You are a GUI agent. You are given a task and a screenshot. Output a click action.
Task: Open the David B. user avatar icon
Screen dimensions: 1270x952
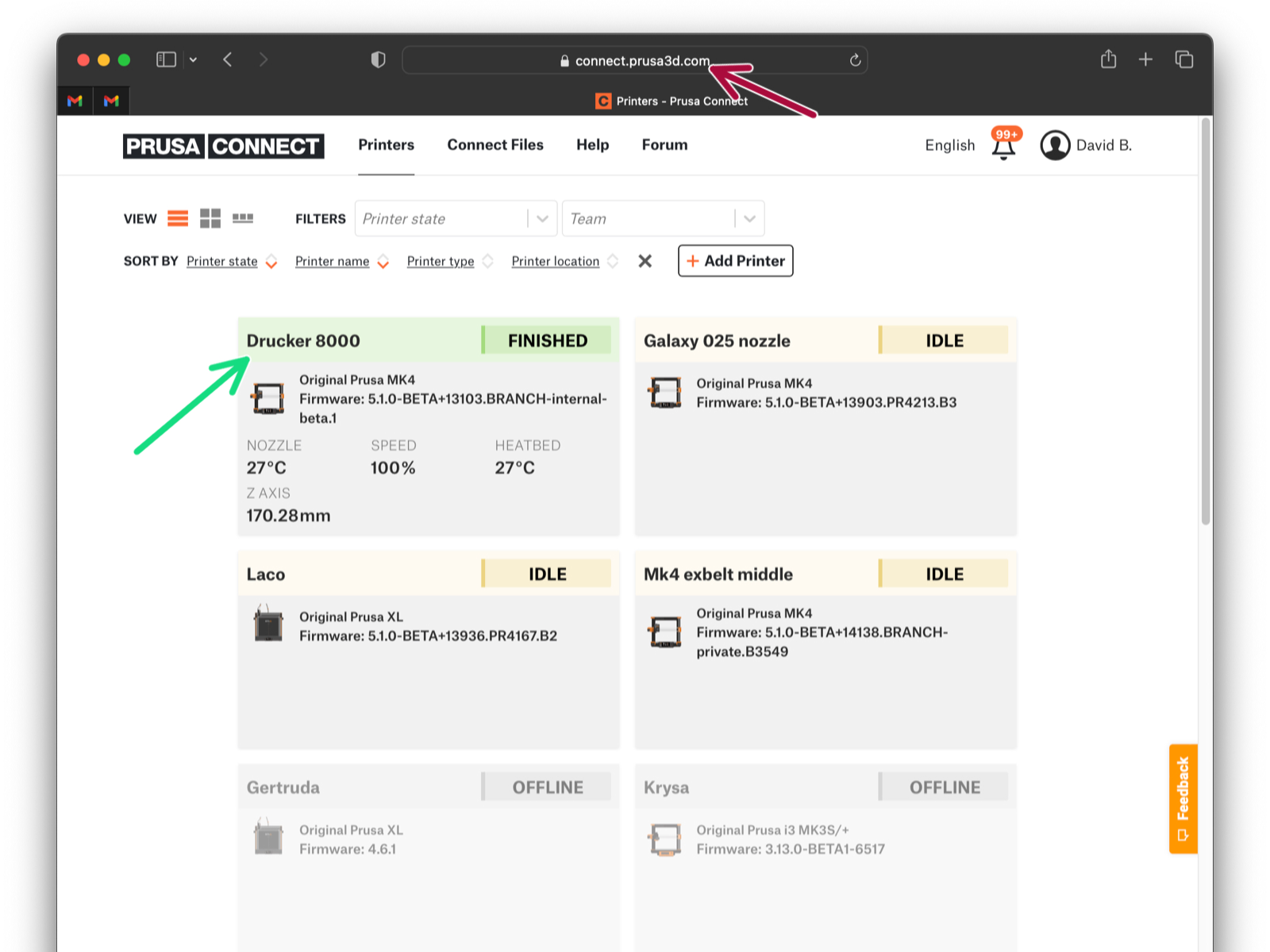1055,145
